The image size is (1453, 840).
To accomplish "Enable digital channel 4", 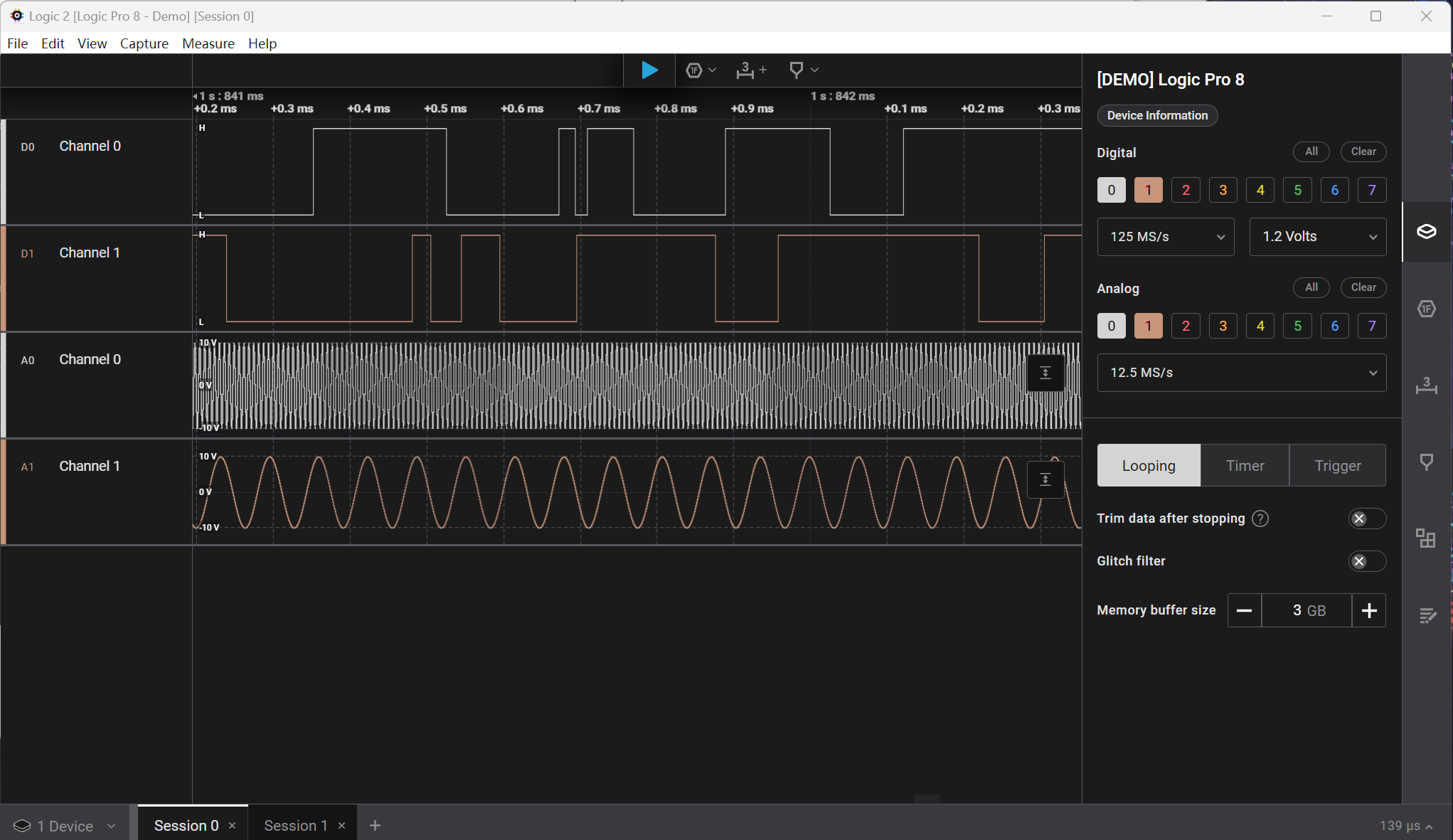I will click(x=1260, y=190).
